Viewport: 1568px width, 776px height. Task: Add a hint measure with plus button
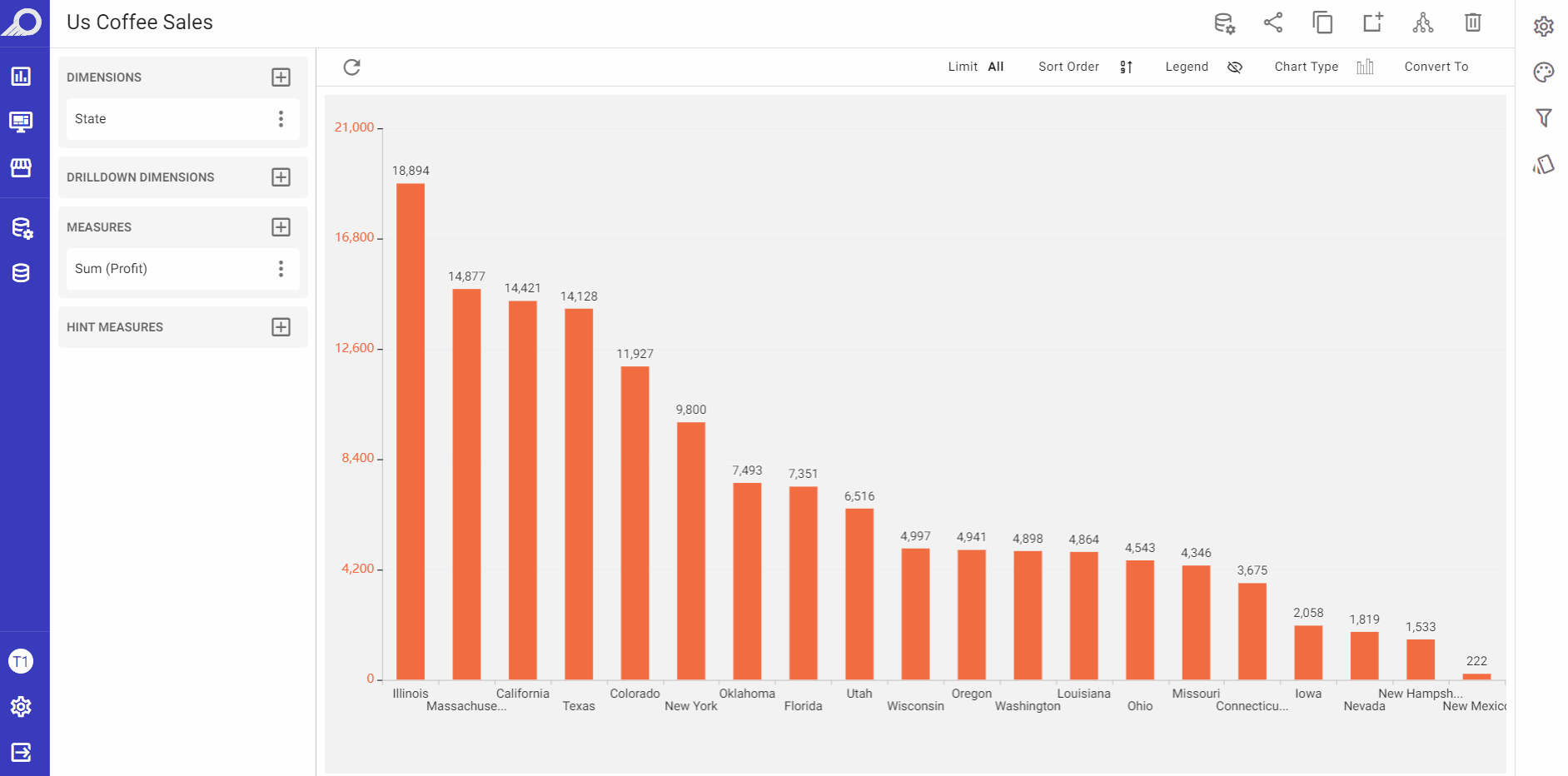[281, 327]
